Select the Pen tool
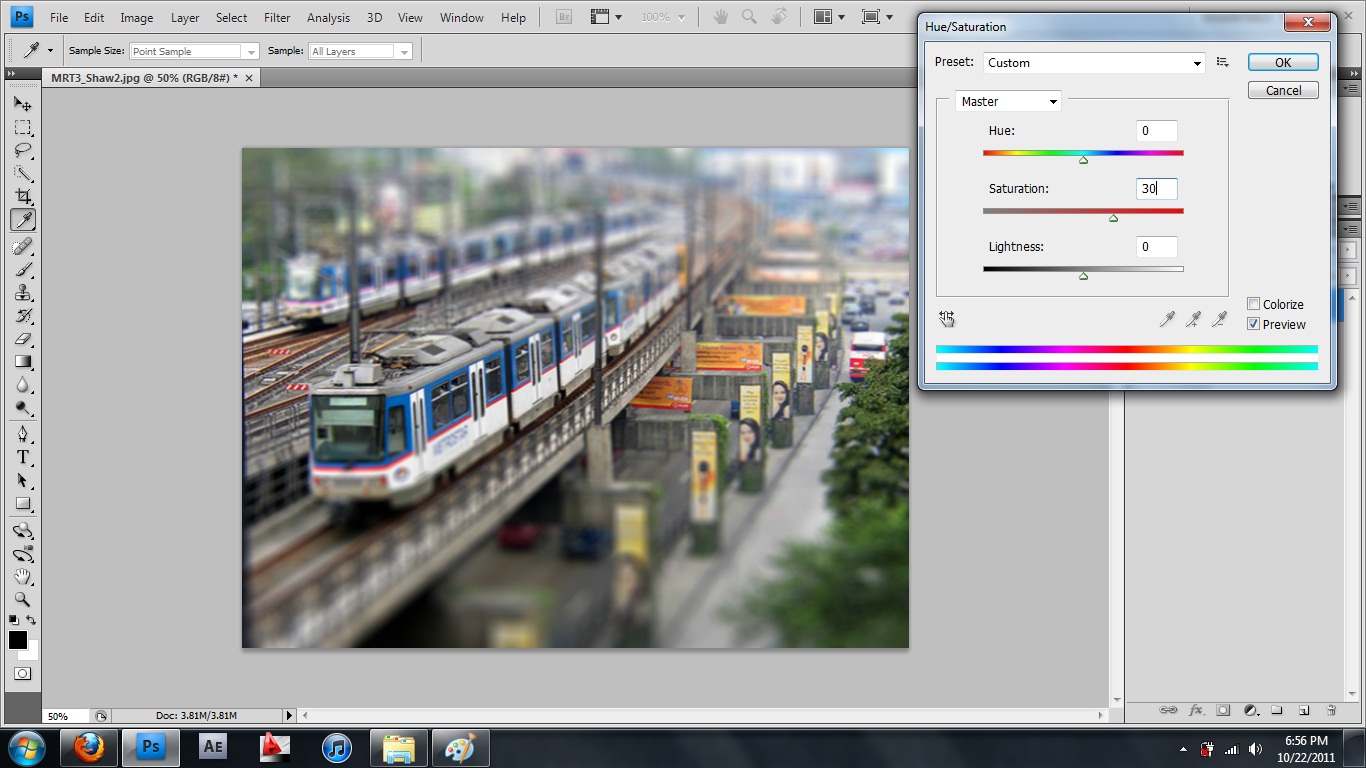This screenshot has width=1366, height=768. pyautogui.click(x=22, y=434)
